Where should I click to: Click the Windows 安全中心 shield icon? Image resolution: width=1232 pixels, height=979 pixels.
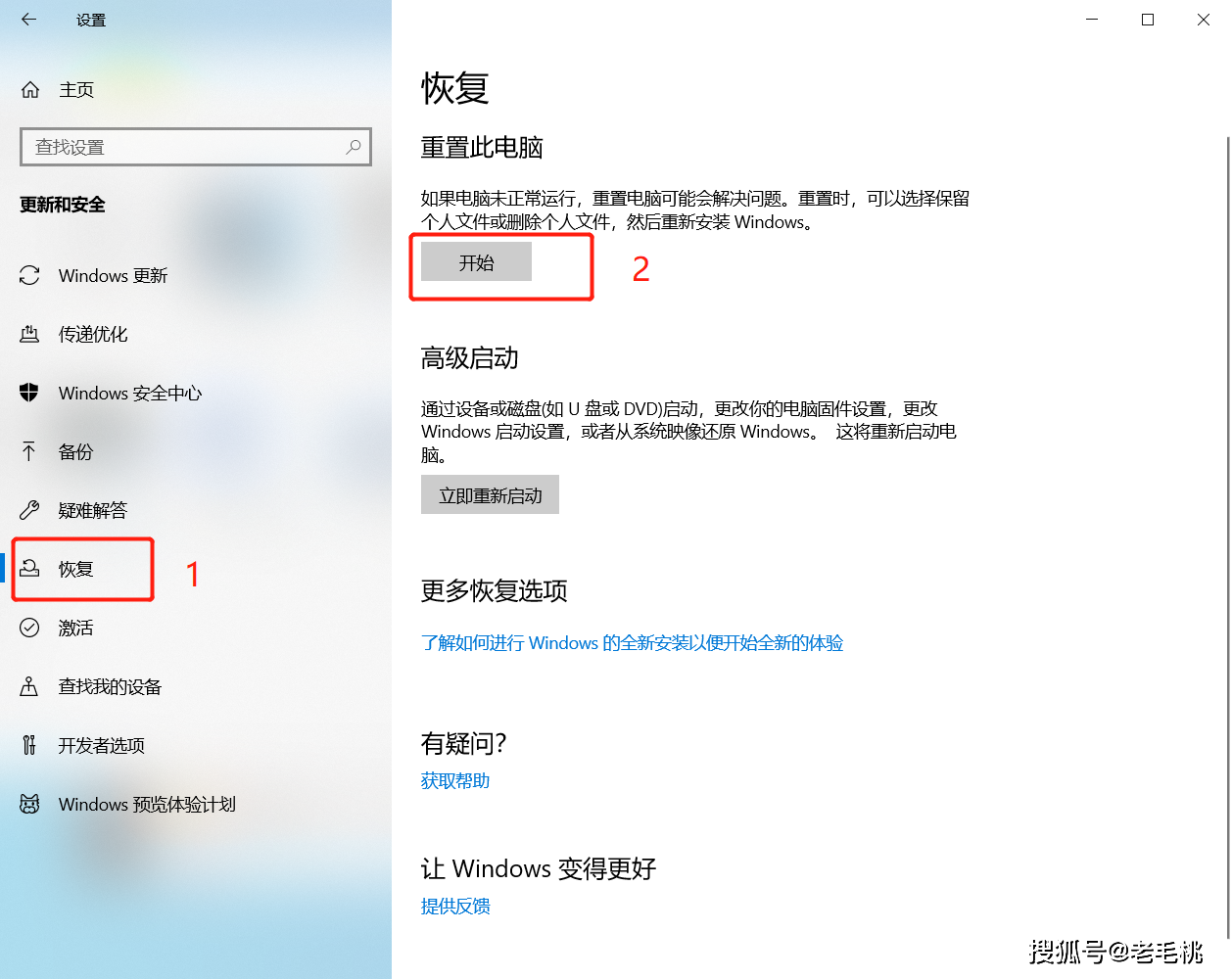point(29,394)
